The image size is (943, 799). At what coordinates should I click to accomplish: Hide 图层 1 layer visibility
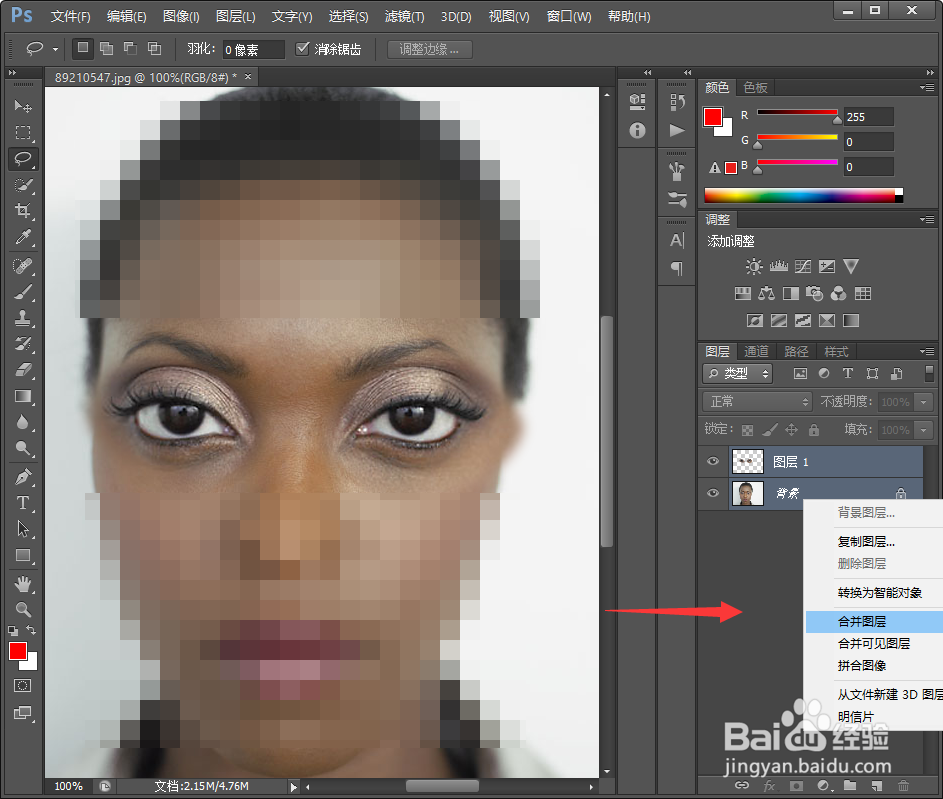(713, 461)
